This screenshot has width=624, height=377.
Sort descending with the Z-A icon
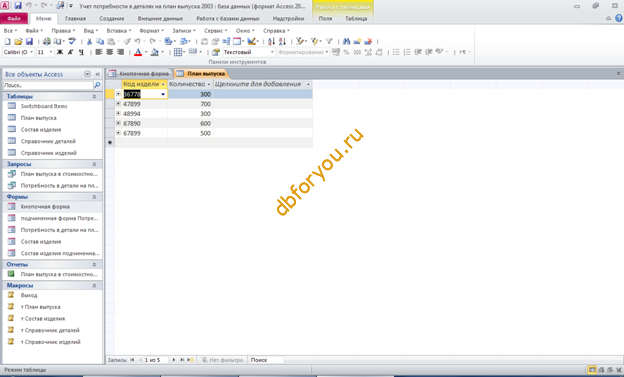[x=282, y=41]
